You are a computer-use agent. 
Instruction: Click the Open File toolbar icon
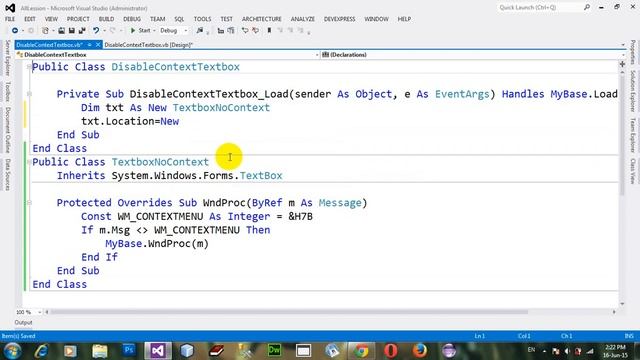coord(61,31)
